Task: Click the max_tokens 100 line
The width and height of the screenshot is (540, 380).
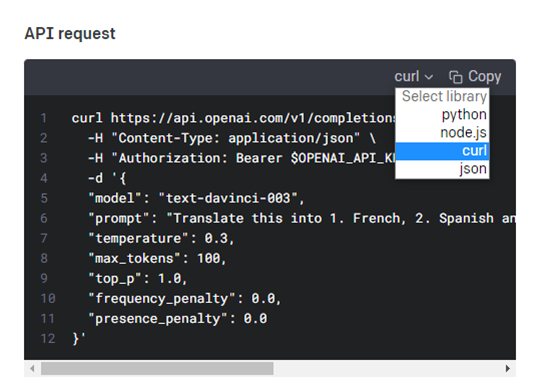Action: coord(157,258)
